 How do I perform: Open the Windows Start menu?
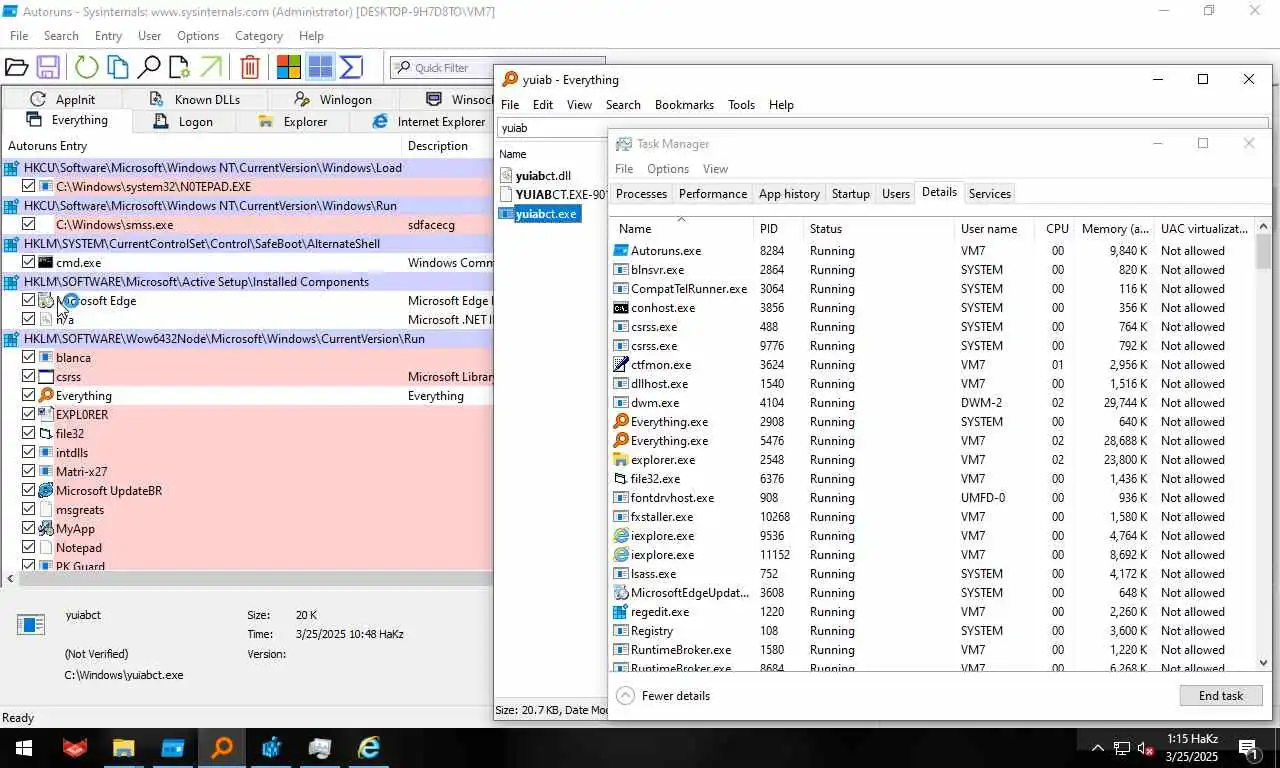point(24,748)
